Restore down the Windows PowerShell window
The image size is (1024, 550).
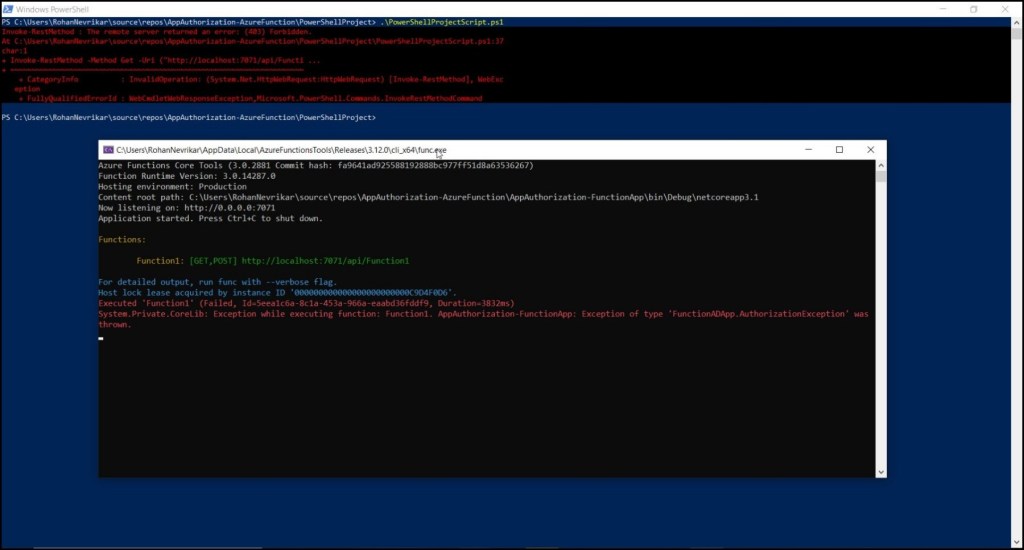pos(973,9)
